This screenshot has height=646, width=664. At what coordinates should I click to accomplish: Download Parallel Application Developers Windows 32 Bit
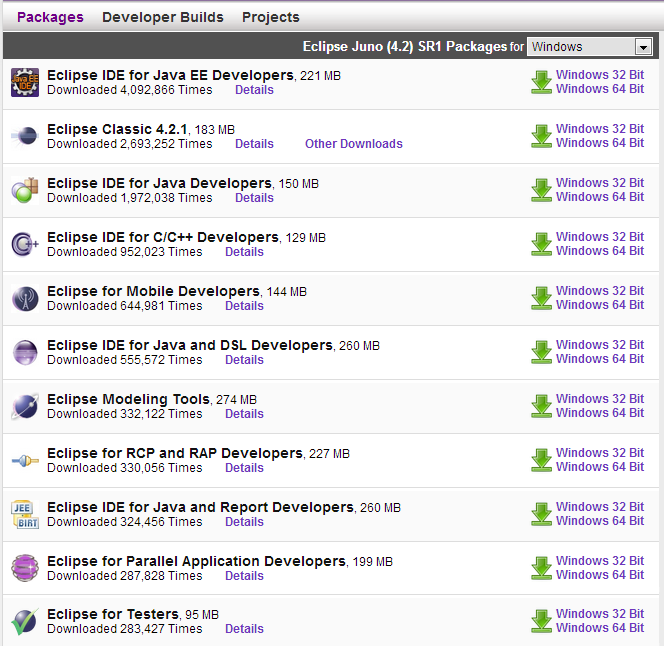600,561
